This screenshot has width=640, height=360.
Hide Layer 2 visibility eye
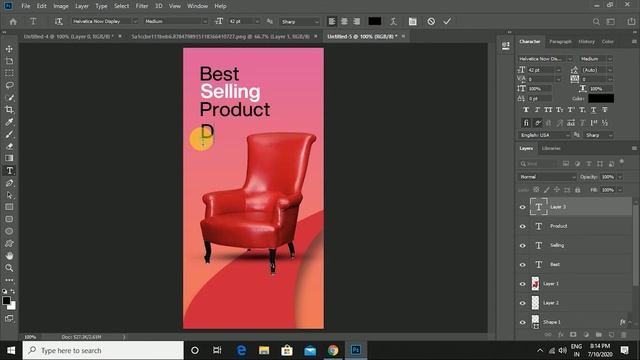[x=522, y=303]
